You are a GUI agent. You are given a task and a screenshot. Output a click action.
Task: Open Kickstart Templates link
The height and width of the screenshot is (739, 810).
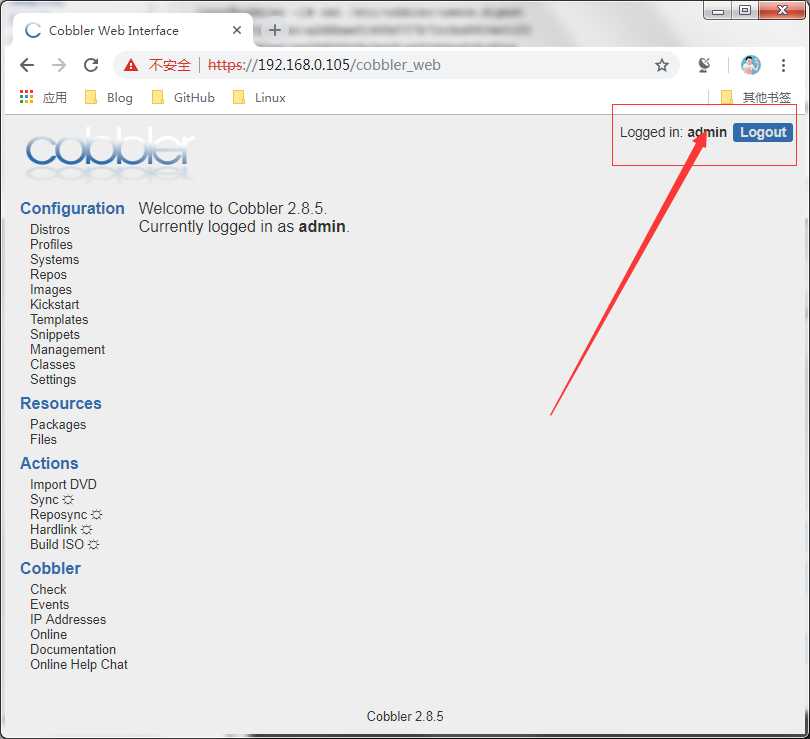coord(59,312)
